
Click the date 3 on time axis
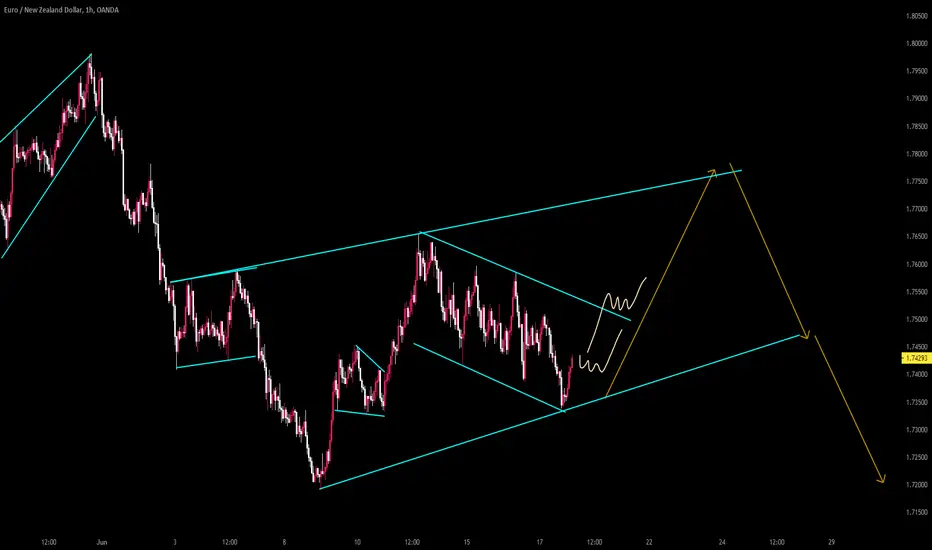pos(175,542)
